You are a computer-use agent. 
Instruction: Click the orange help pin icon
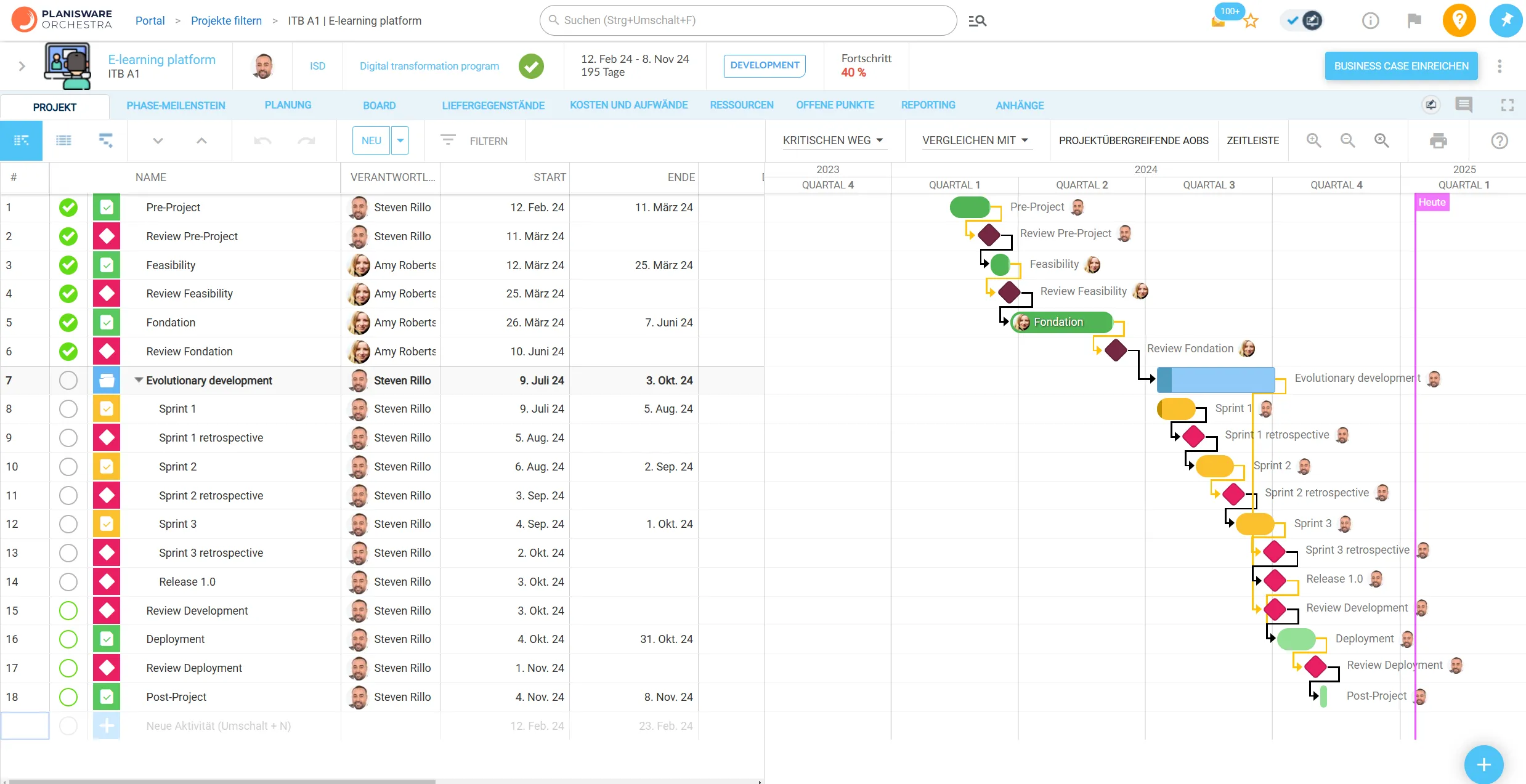[x=1459, y=20]
